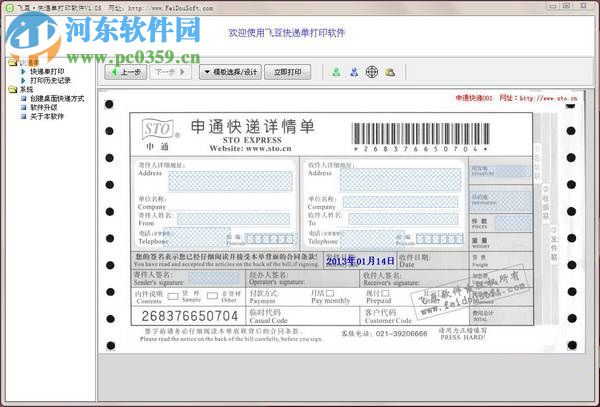Click the sender address field on waybill

click(x=230, y=180)
